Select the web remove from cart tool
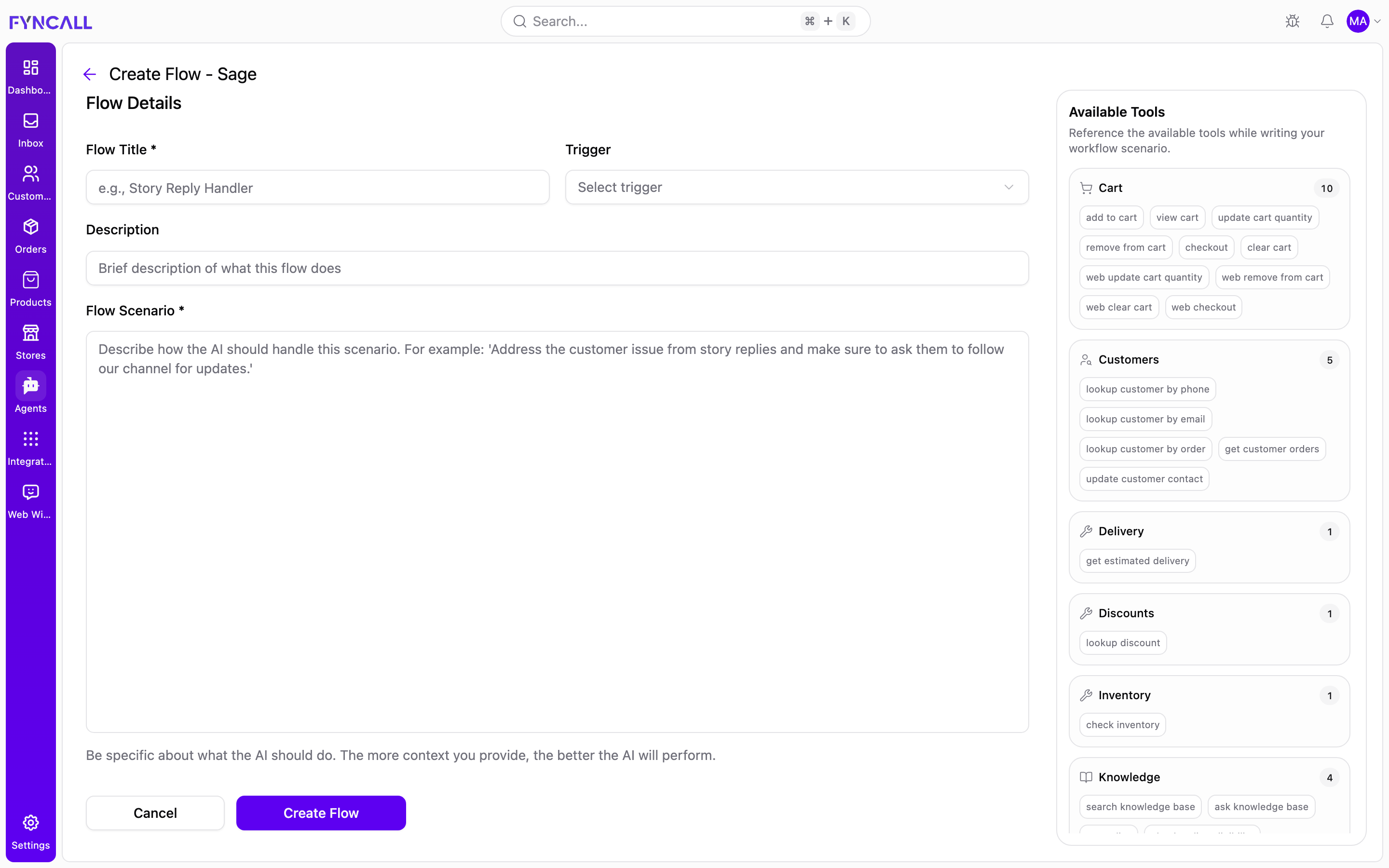This screenshot has height=868, width=1389. pos(1272,277)
